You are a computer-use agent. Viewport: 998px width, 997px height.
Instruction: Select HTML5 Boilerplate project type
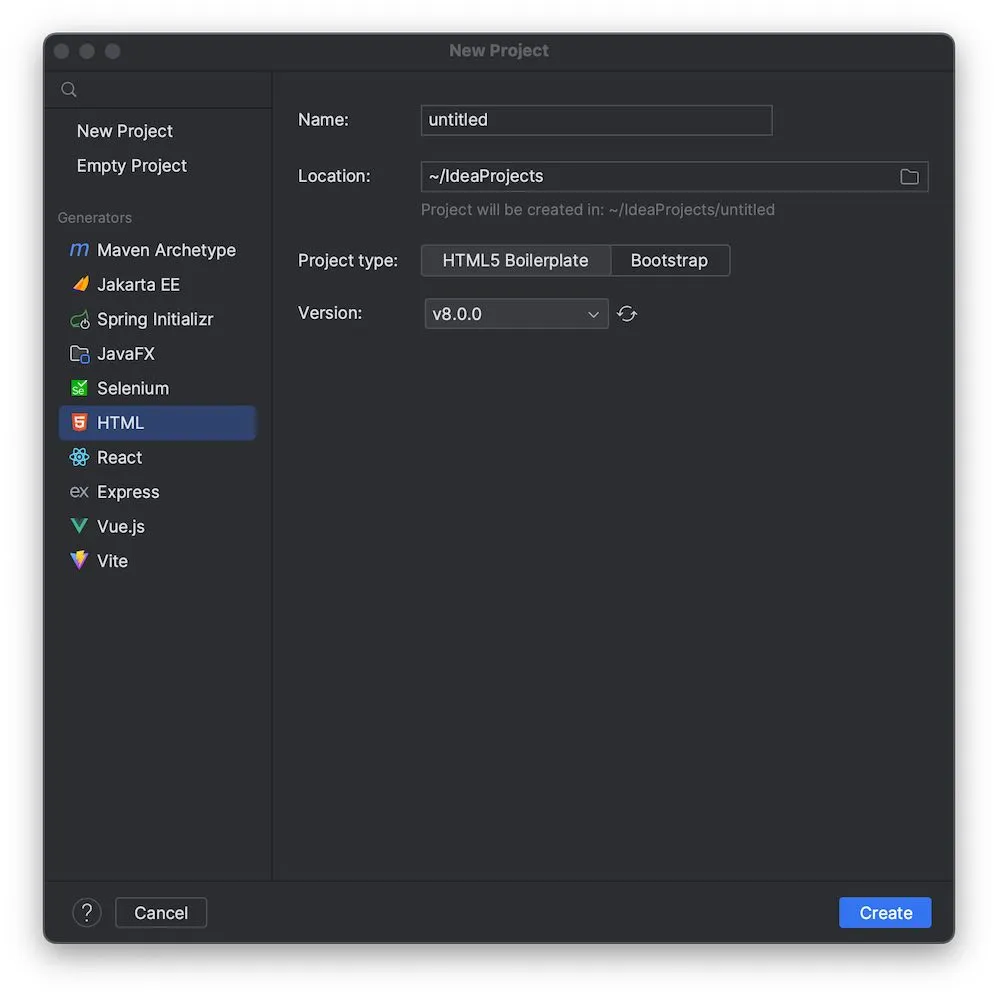coord(516,260)
